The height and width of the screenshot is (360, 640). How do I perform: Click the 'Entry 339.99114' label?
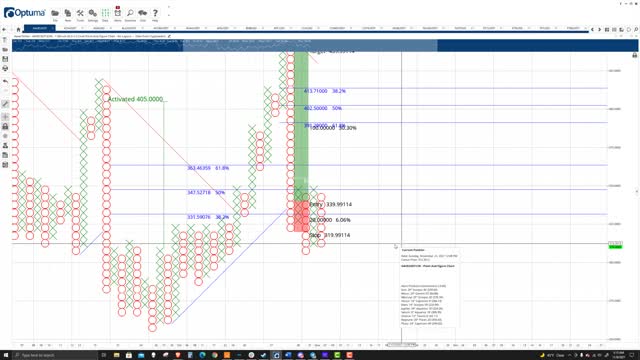click(331, 204)
